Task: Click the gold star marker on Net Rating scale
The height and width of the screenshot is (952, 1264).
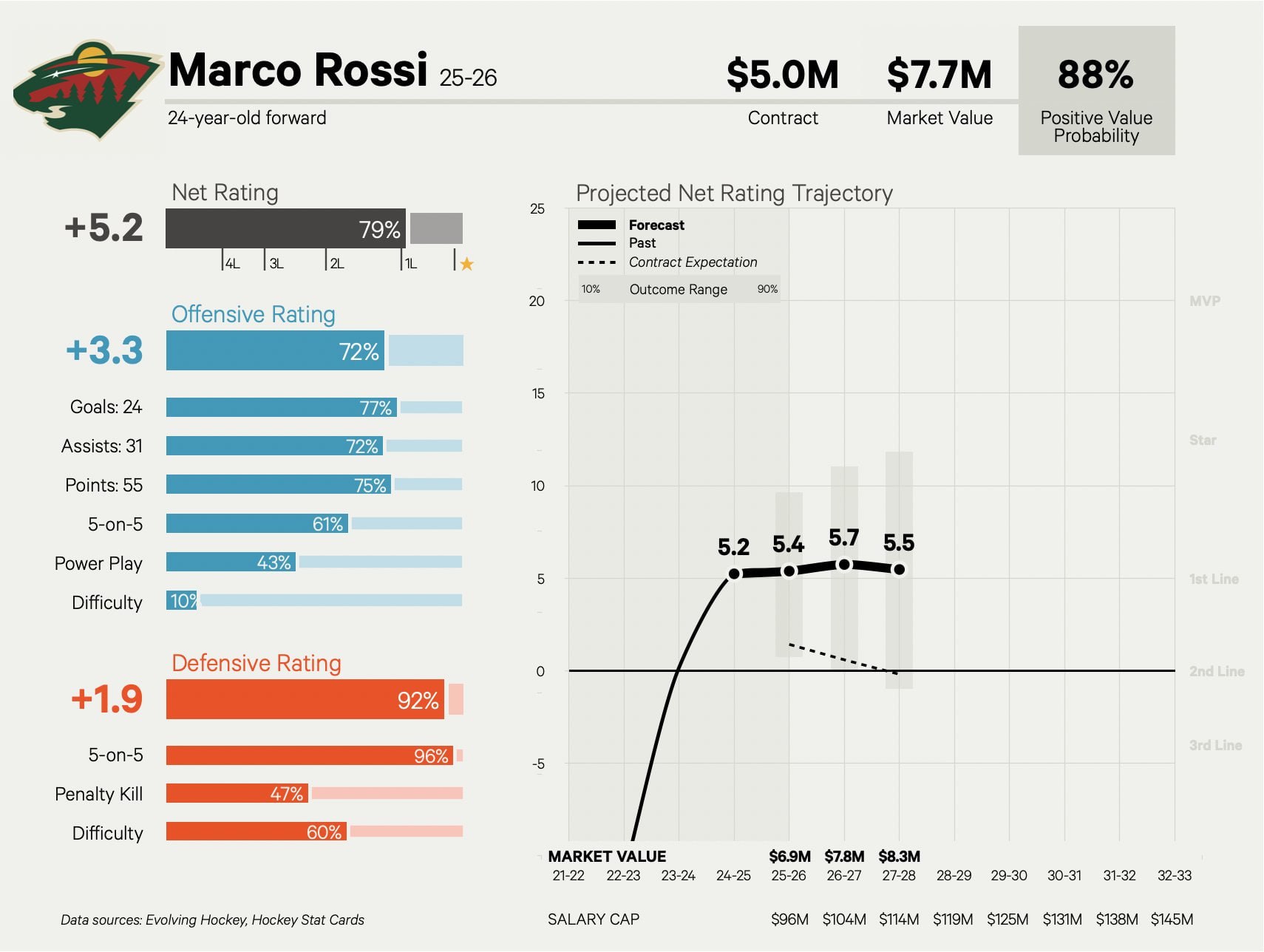Action: 466,263
